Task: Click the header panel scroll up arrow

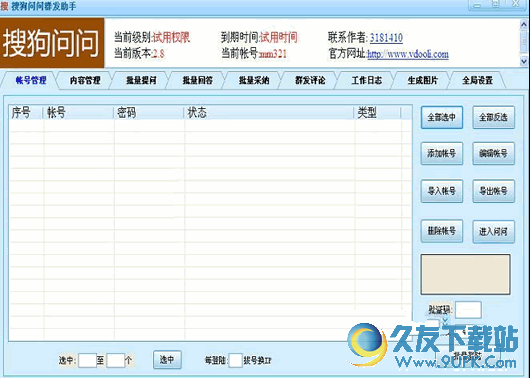Action: pyautogui.click(x=524, y=25)
